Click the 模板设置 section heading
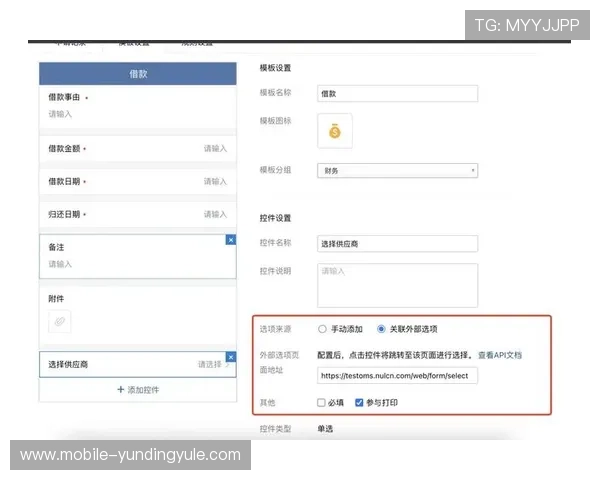The height and width of the screenshot is (480, 600). pyautogui.click(x=275, y=68)
